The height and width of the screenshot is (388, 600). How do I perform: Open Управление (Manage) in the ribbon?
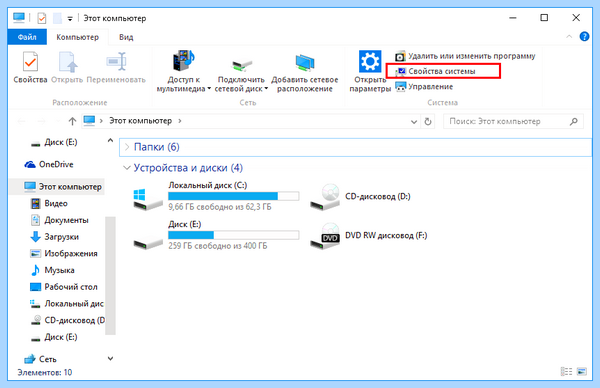click(424, 86)
